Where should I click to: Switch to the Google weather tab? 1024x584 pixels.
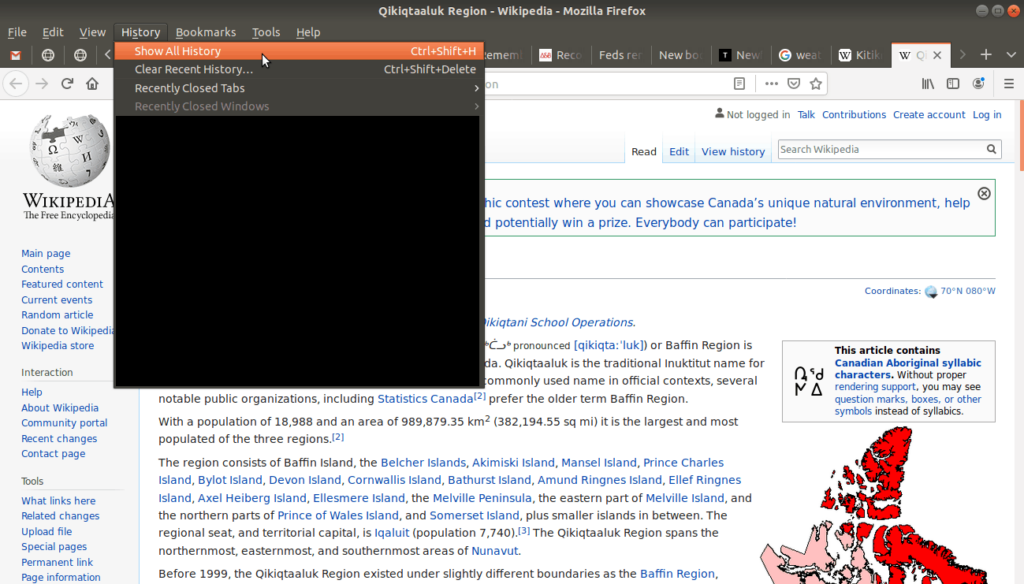point(801,56)
